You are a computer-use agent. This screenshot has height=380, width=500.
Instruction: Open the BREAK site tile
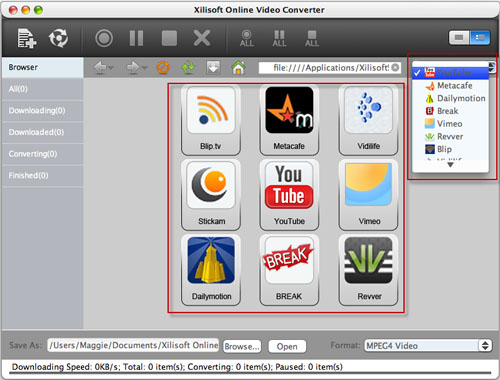(x=289, y=270)
